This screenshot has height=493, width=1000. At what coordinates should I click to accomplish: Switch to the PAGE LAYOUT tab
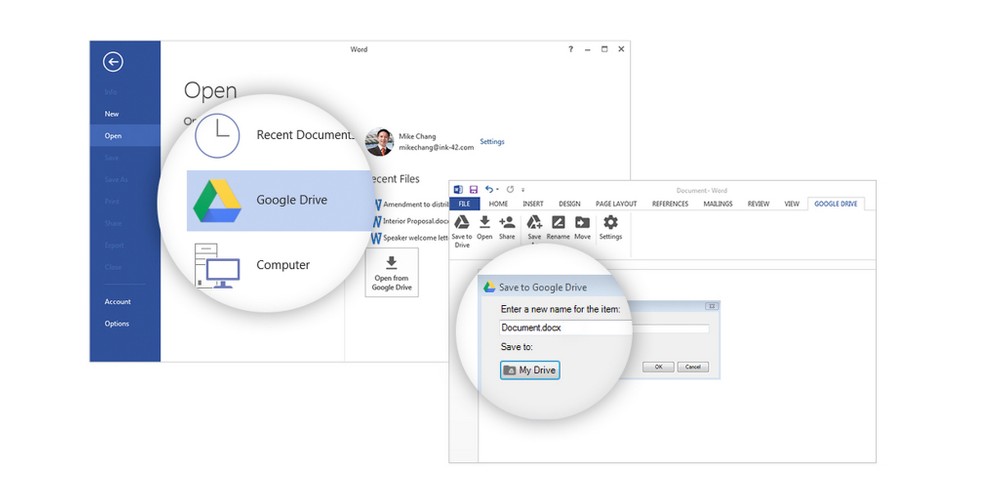(616, 204)
